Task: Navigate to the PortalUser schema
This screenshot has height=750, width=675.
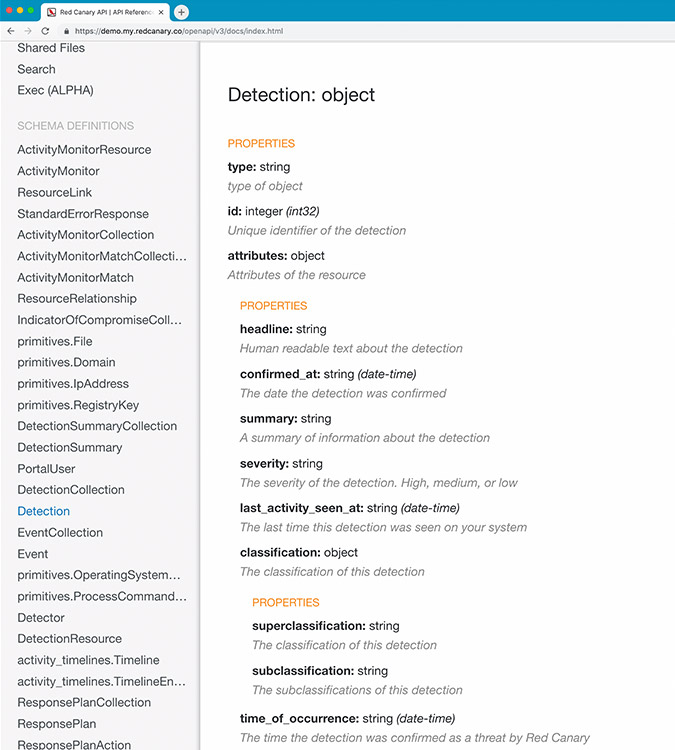Action: click(x=46, y=469)
